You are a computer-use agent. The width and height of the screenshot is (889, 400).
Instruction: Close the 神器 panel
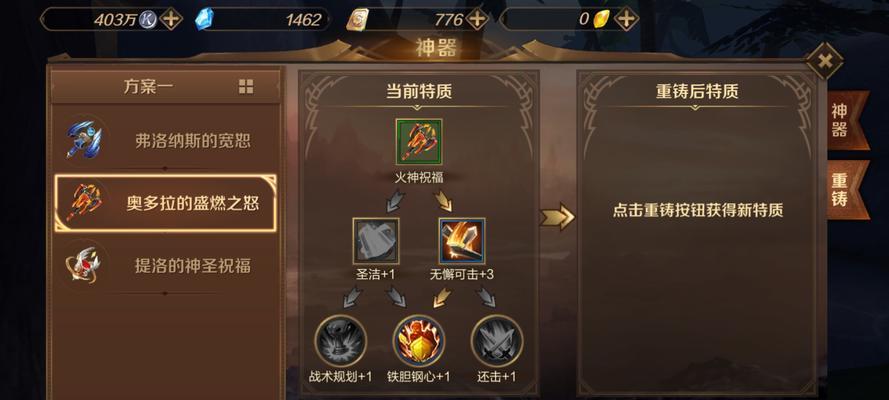click(x=825, y=61)
